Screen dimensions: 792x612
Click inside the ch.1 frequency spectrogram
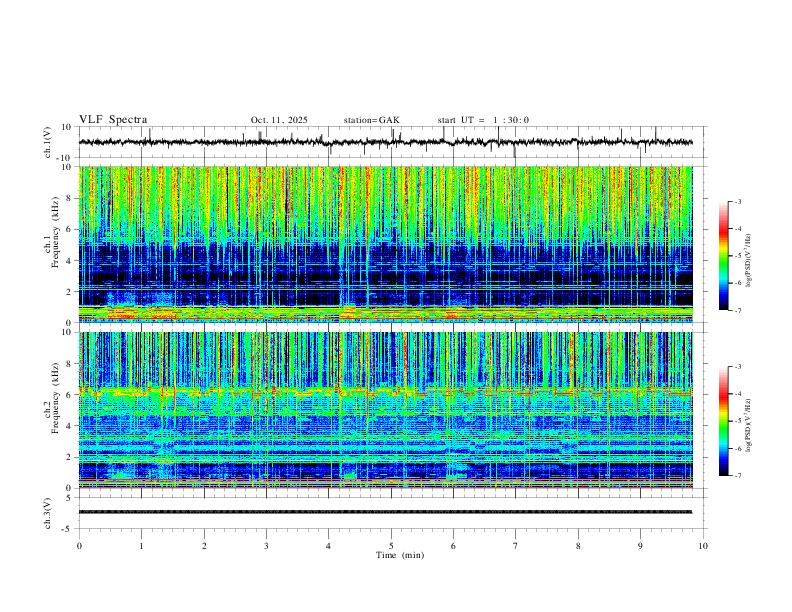pos(386,244)
